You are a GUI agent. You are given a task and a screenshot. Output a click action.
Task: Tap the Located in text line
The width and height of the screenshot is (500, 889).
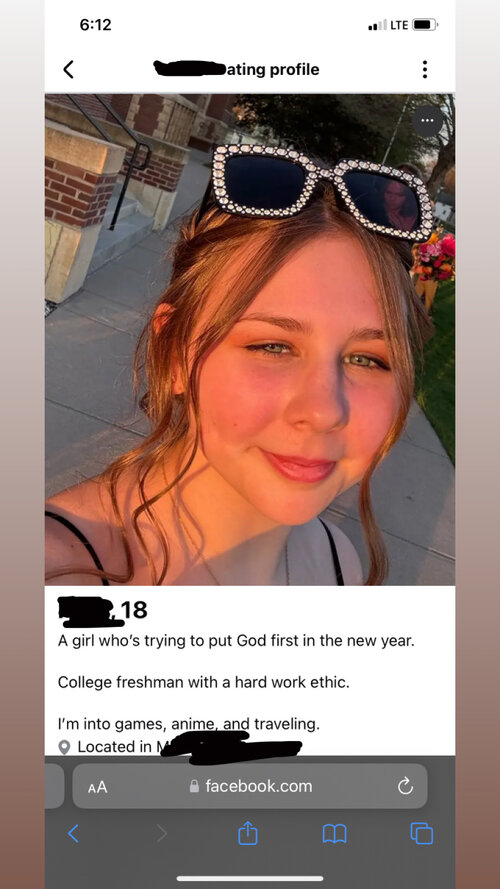[x=180, y=747]
